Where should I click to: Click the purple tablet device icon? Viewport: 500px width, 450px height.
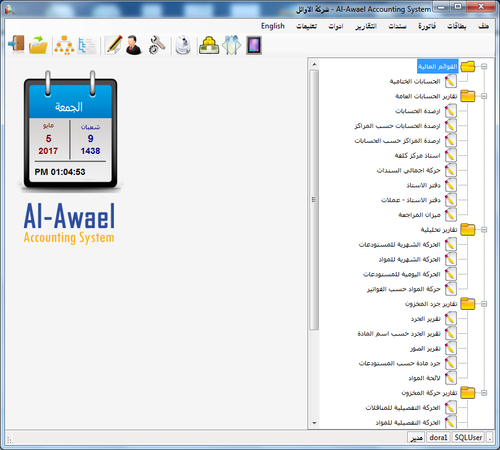click(x=254, y=45)
